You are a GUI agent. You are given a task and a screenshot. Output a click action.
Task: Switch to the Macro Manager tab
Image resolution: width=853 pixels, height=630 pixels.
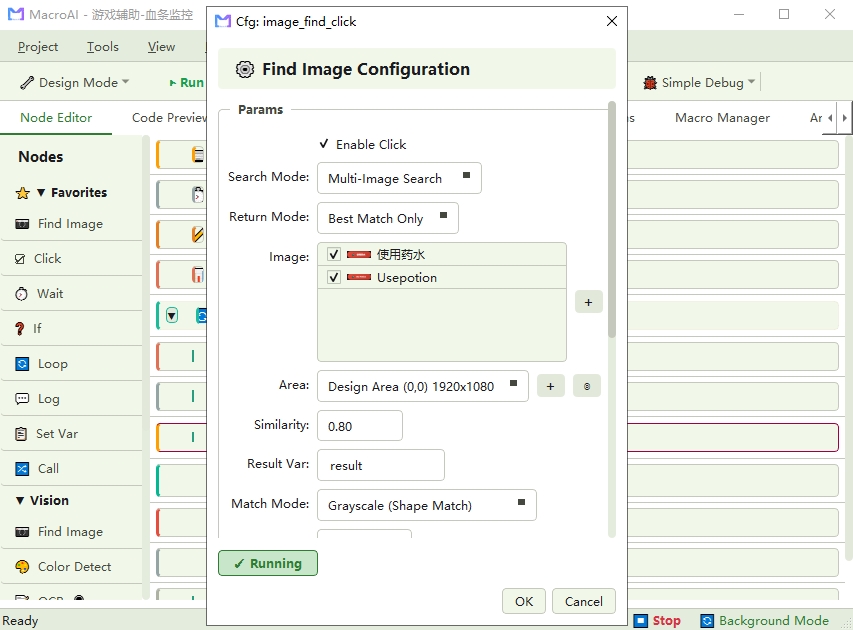pos(722,118)
